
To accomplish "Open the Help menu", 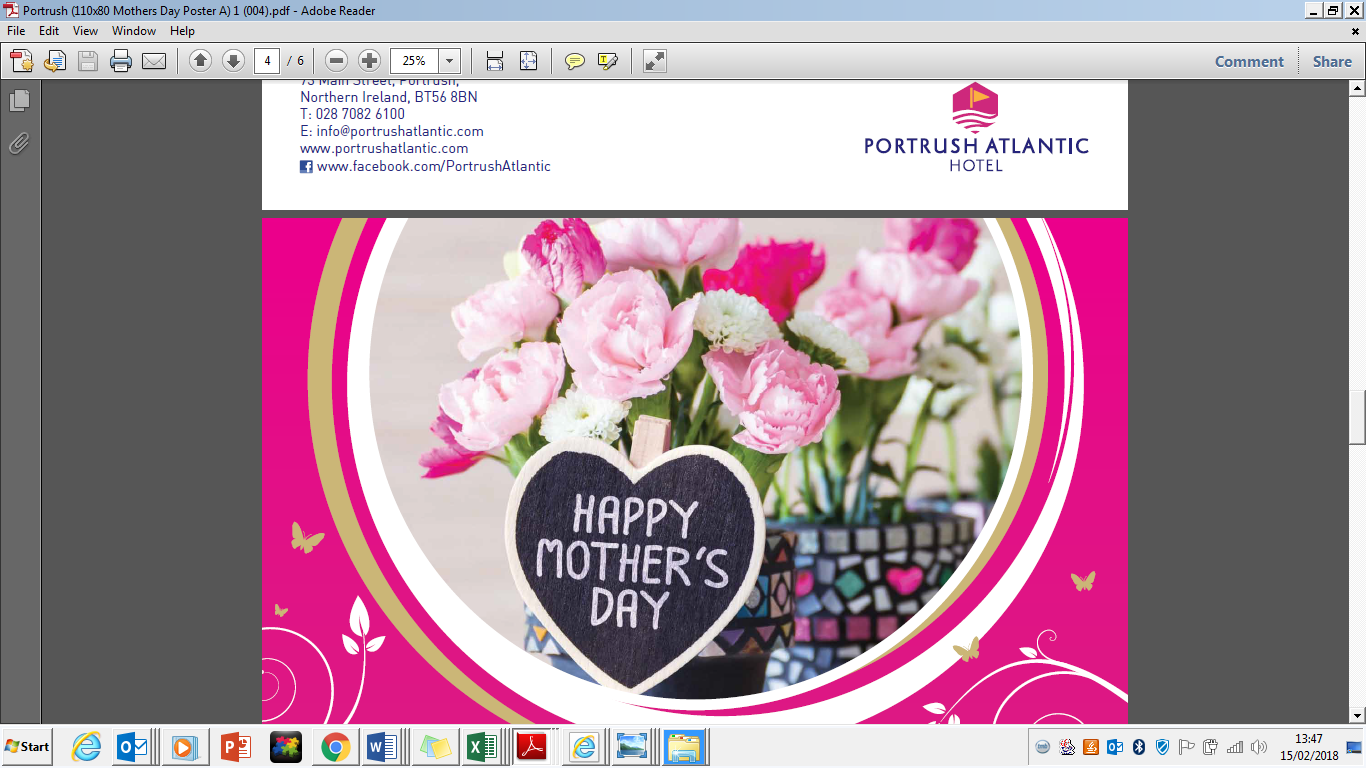I will pos(182,31).
